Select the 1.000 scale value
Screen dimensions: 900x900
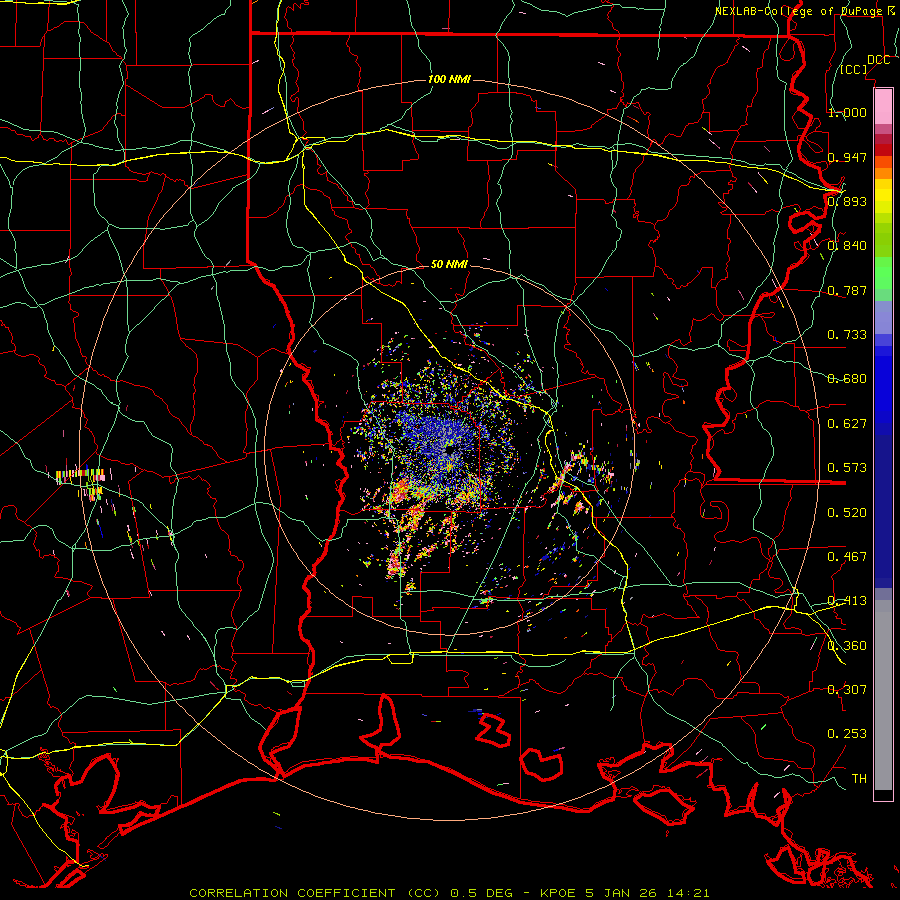point(847,112)
